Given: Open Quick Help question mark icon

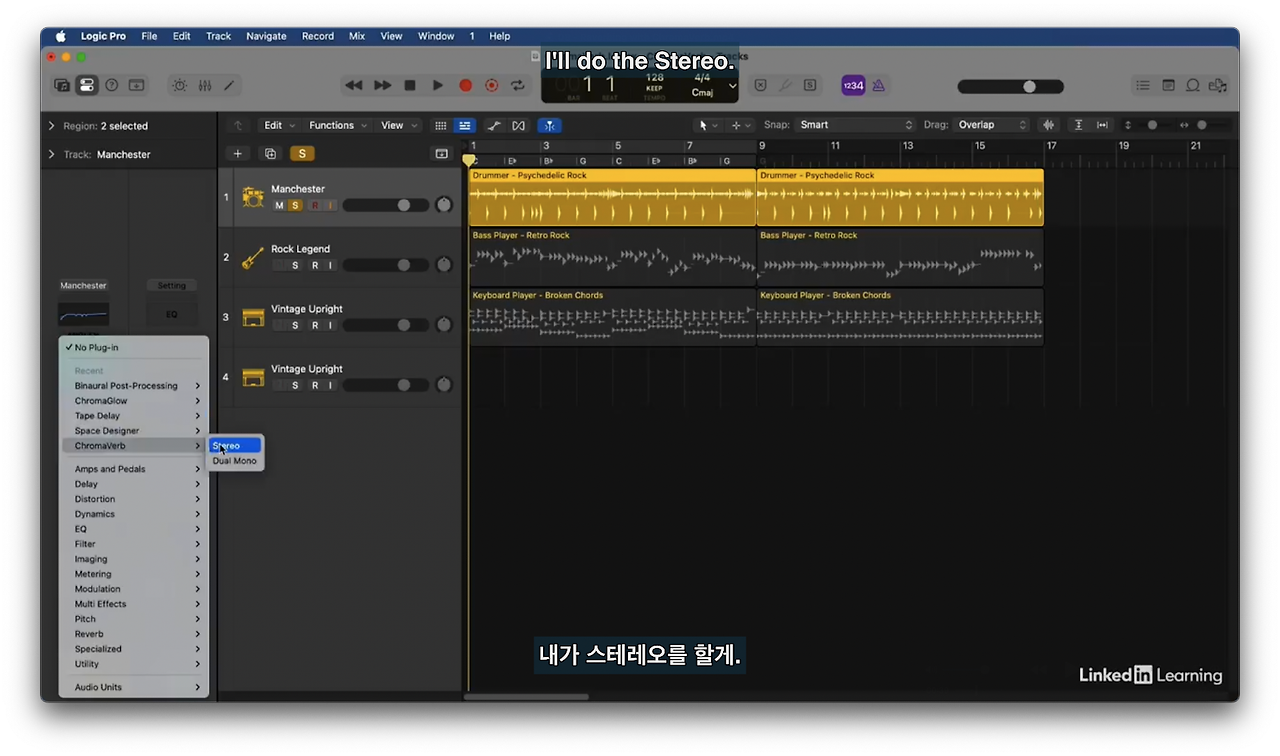Looking at the screenshot, I should pyautogui.click(x=112, y=86).
